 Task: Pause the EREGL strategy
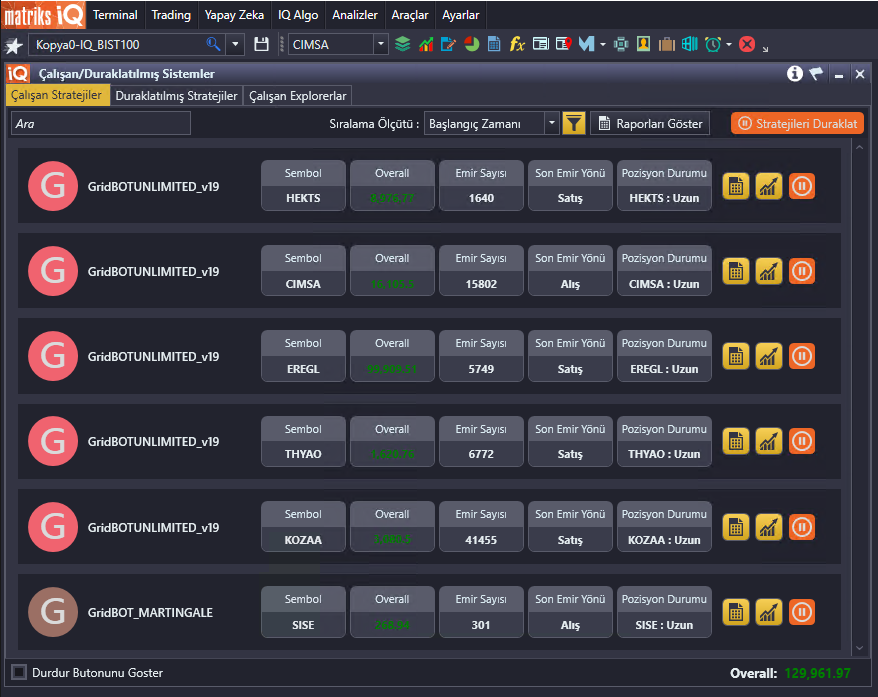802,356
